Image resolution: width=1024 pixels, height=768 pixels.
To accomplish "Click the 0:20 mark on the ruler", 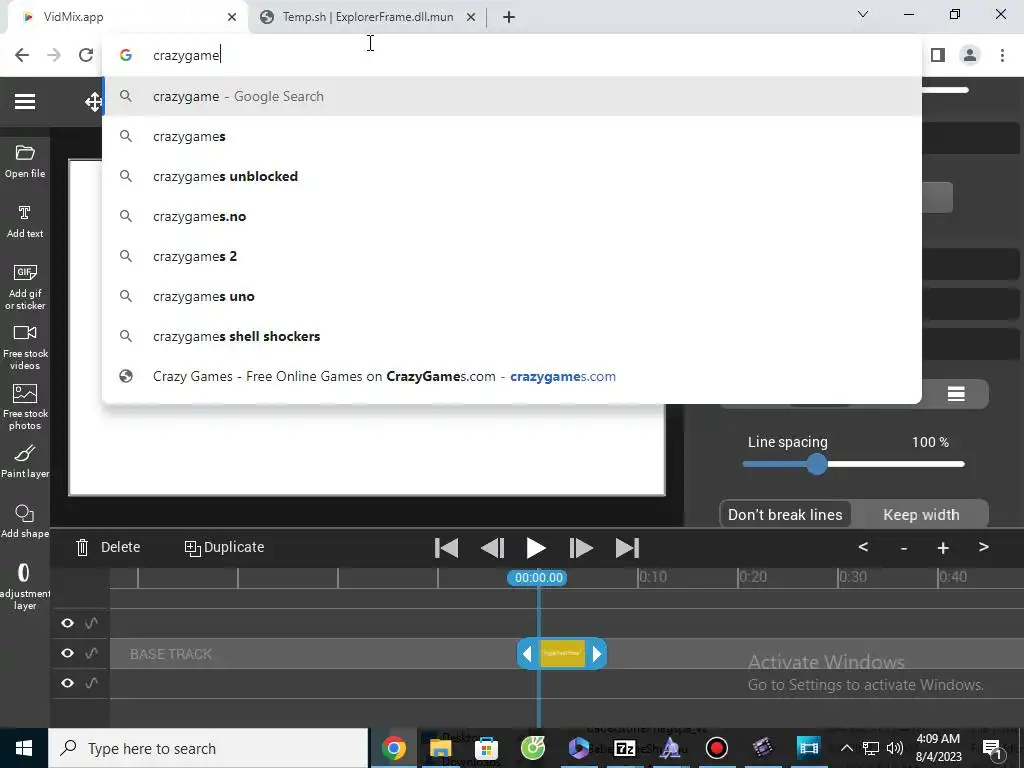I will click(752, 577).
